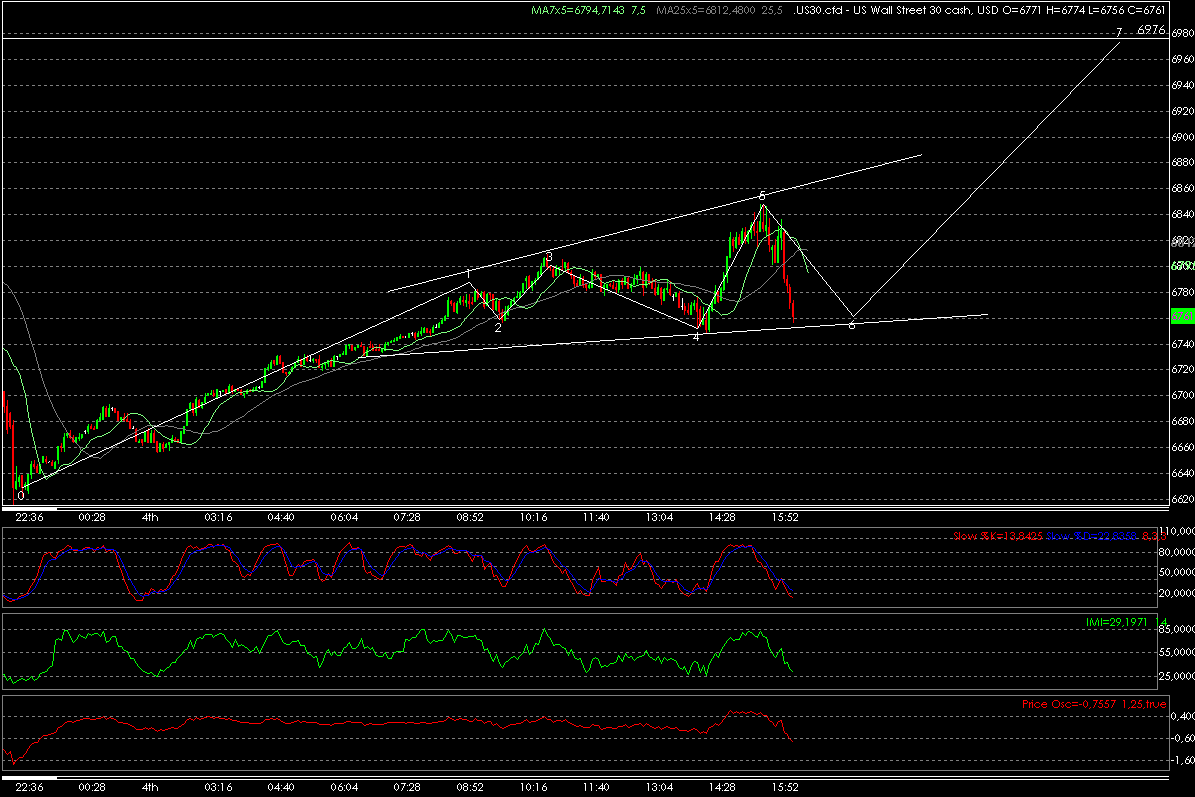Click the 6720 price axis value
Viewport: 1195px width, 797px height.
pos(1183,370)
